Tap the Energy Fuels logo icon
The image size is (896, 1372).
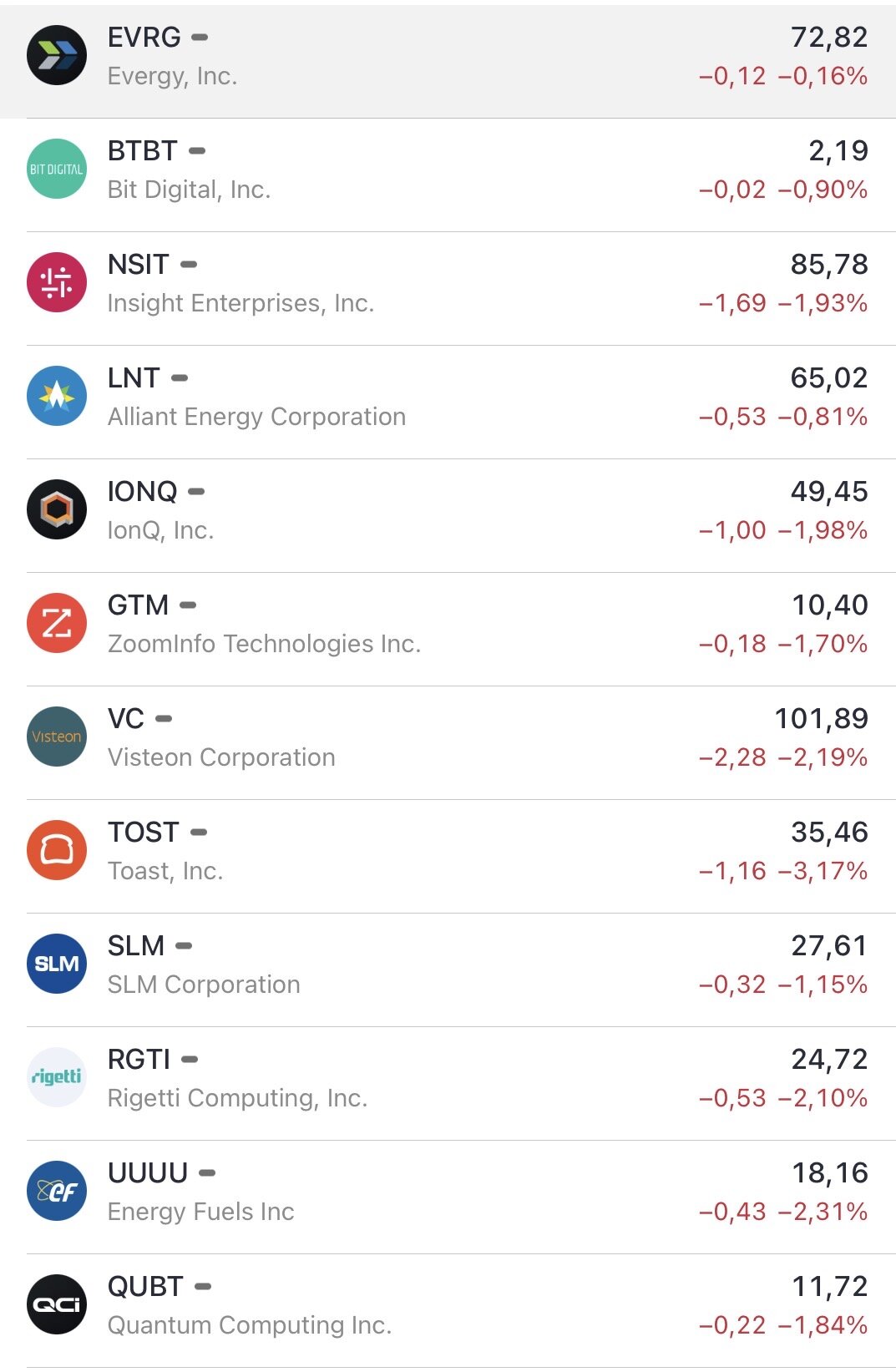57,1192
